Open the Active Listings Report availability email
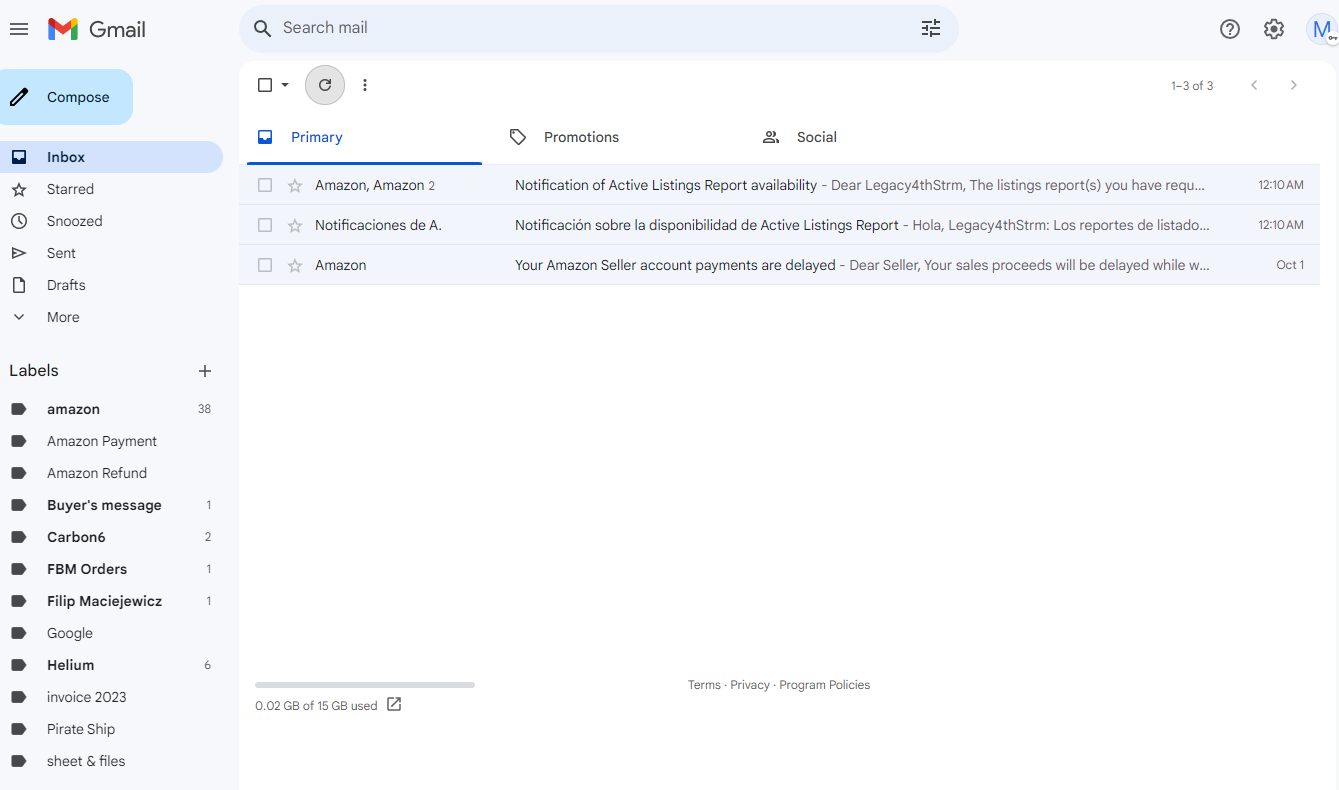The width and height of the screenshot is (1339, 790). coord(779,185)
